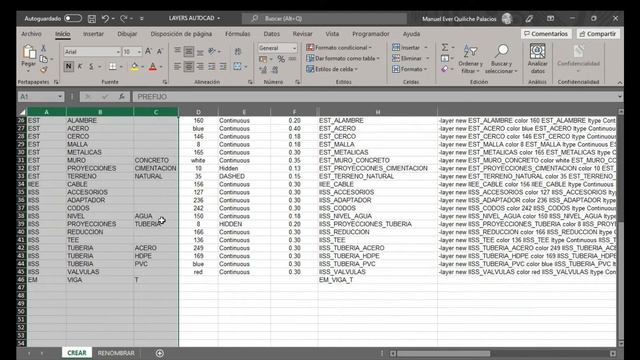Open the Datos tab
The image size is (640, 360).
(x=271, y=34)
